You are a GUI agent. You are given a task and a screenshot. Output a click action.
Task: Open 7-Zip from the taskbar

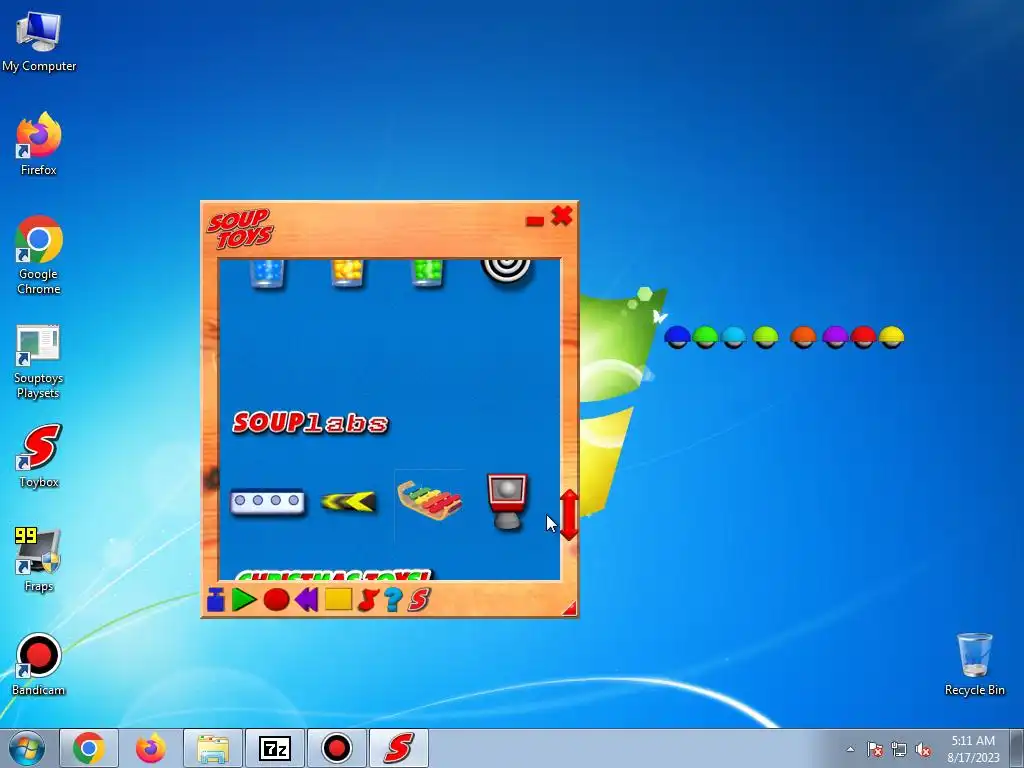tap(275, 748)
